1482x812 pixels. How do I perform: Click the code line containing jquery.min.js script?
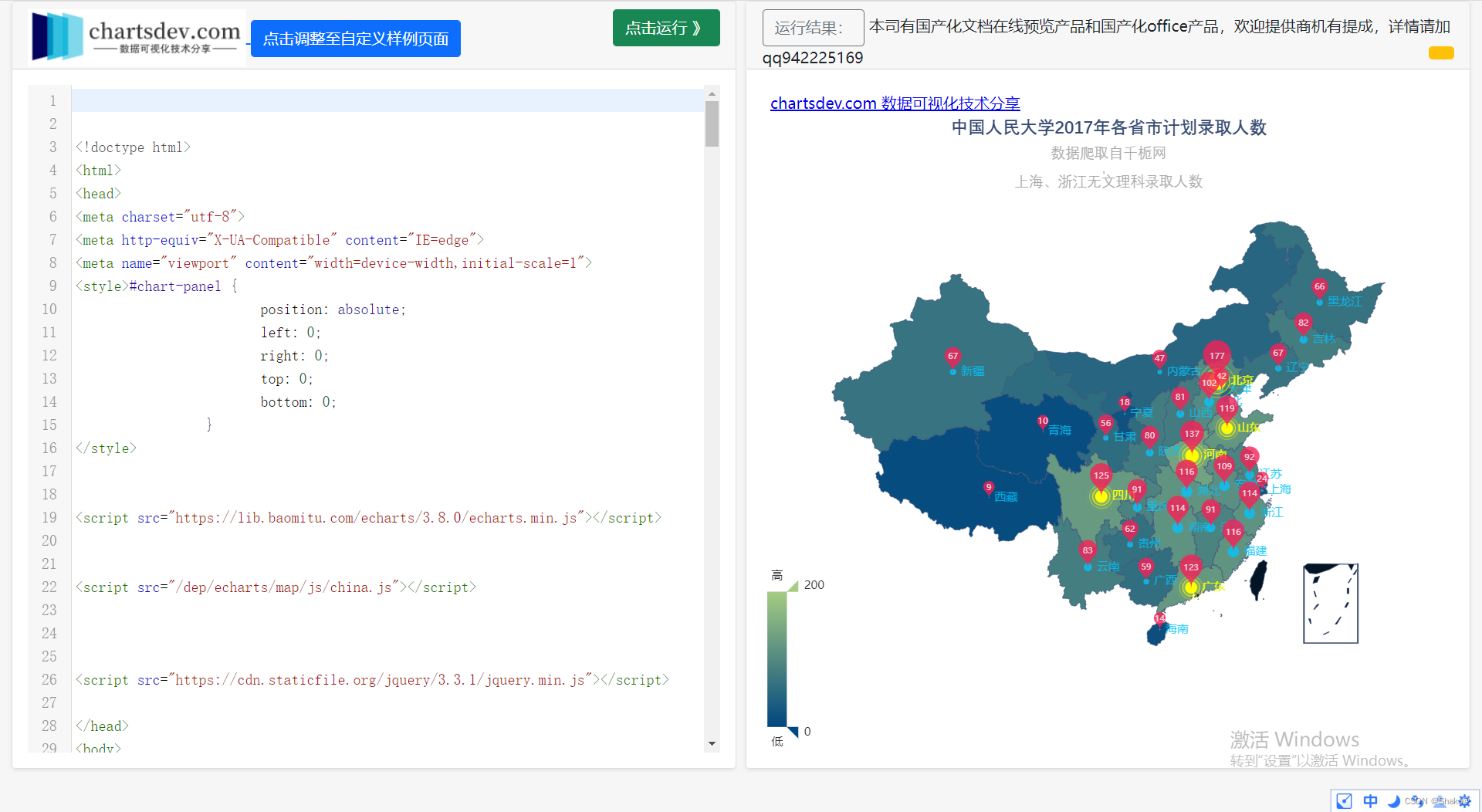click(372, 679)
